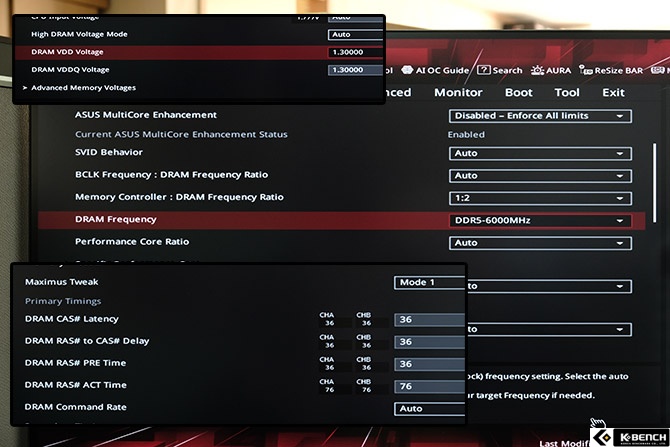
Task: Open the Performance Core Ratio dropdown
Action: [540, 243]
